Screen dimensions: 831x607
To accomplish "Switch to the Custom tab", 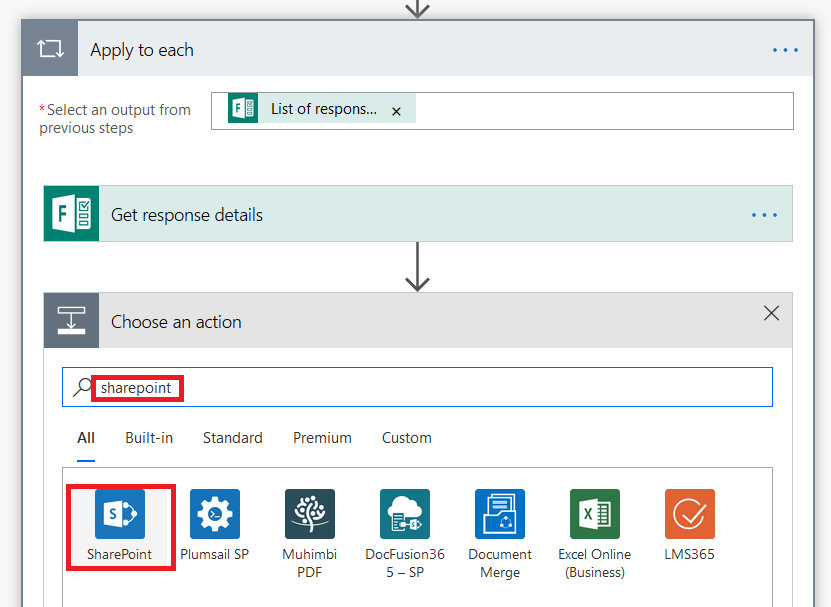I will coord(407,438).
